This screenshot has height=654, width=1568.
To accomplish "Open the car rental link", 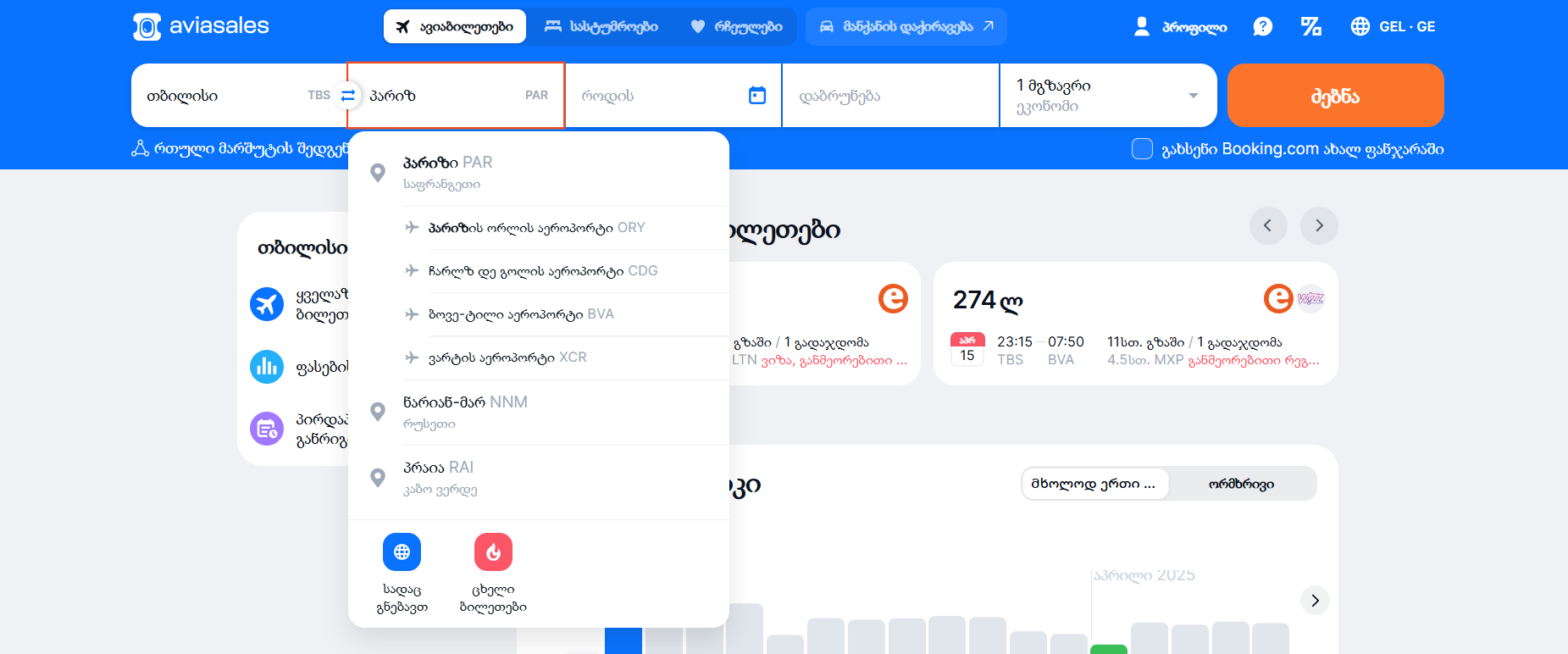I will tap(906, 27).
